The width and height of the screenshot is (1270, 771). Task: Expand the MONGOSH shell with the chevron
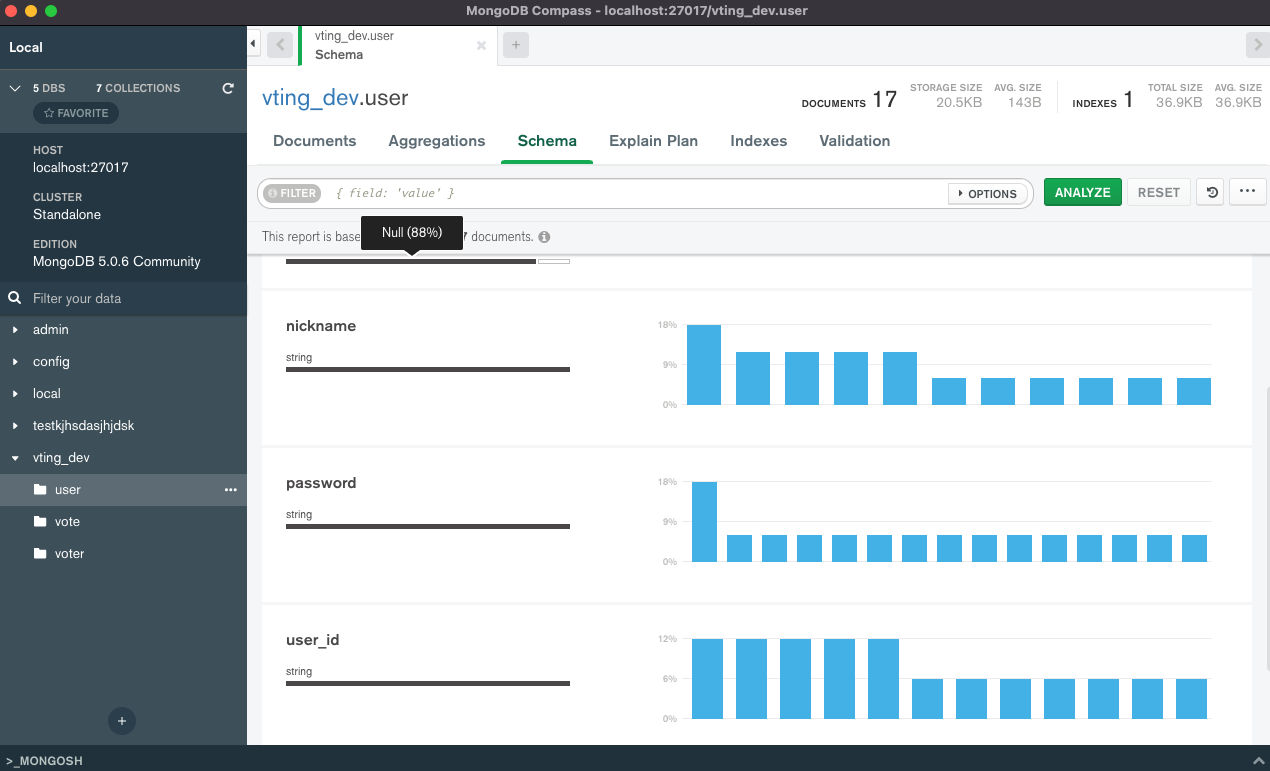coord(1257,761)
